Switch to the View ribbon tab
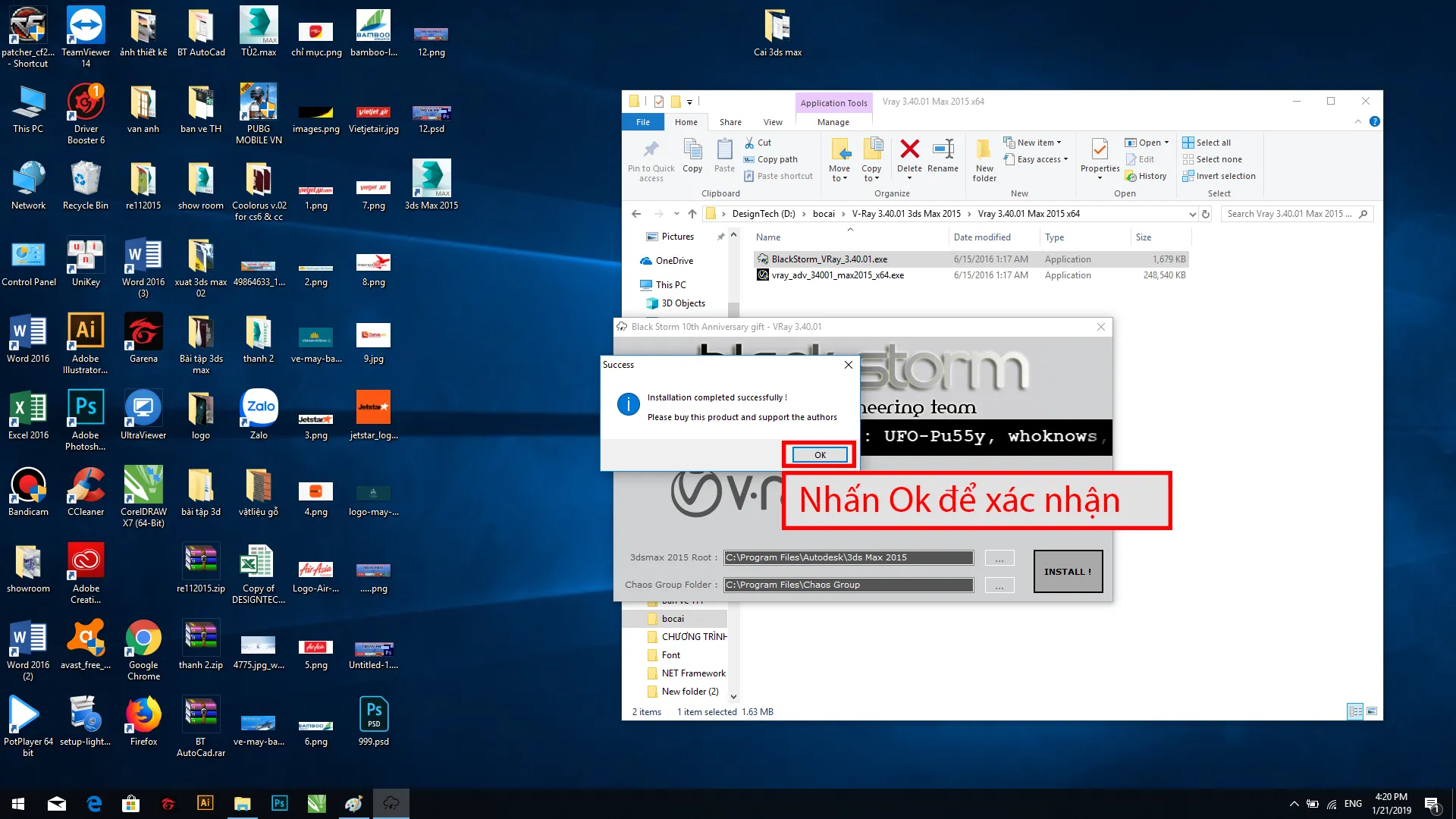Viewport: 1456px width, 819px height. 773,122
